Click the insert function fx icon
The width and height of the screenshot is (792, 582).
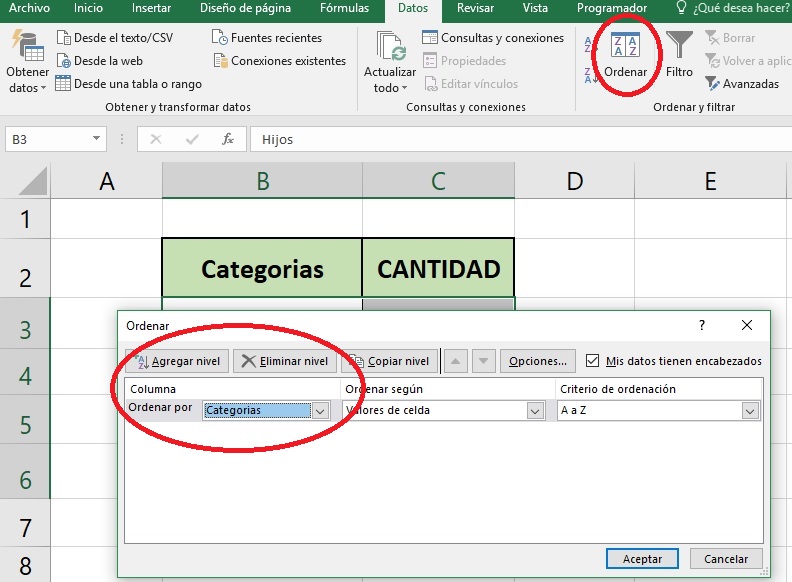click(x=228, y=140)
